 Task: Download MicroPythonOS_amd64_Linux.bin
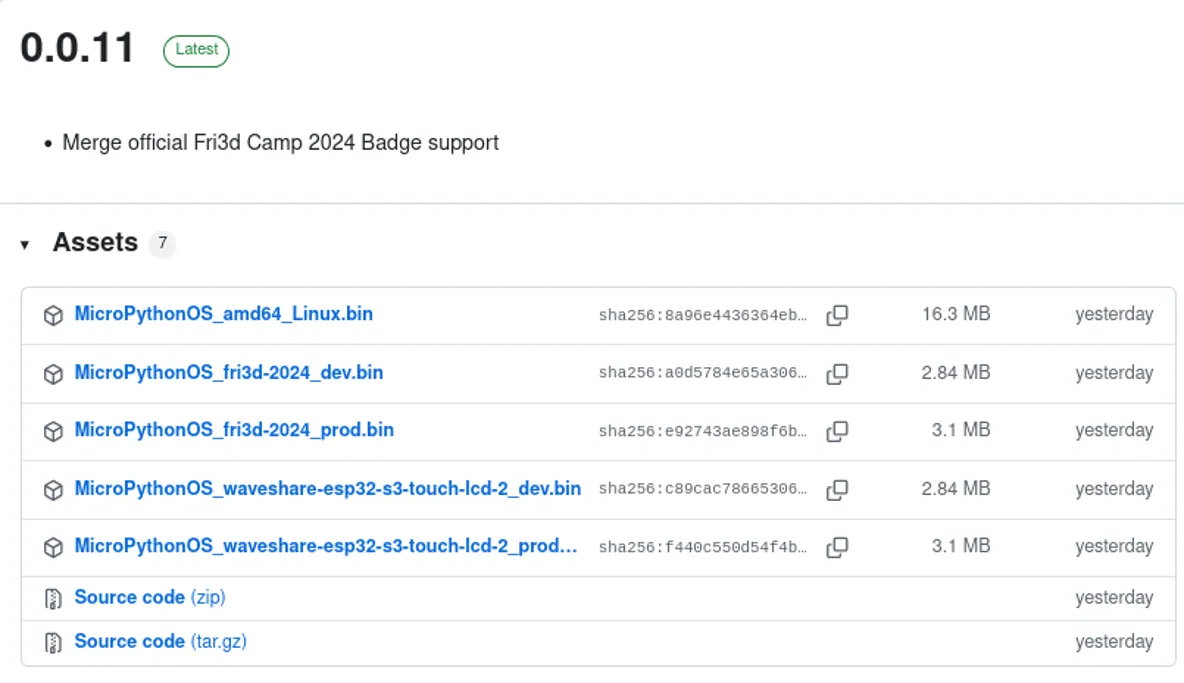point(223,314)
